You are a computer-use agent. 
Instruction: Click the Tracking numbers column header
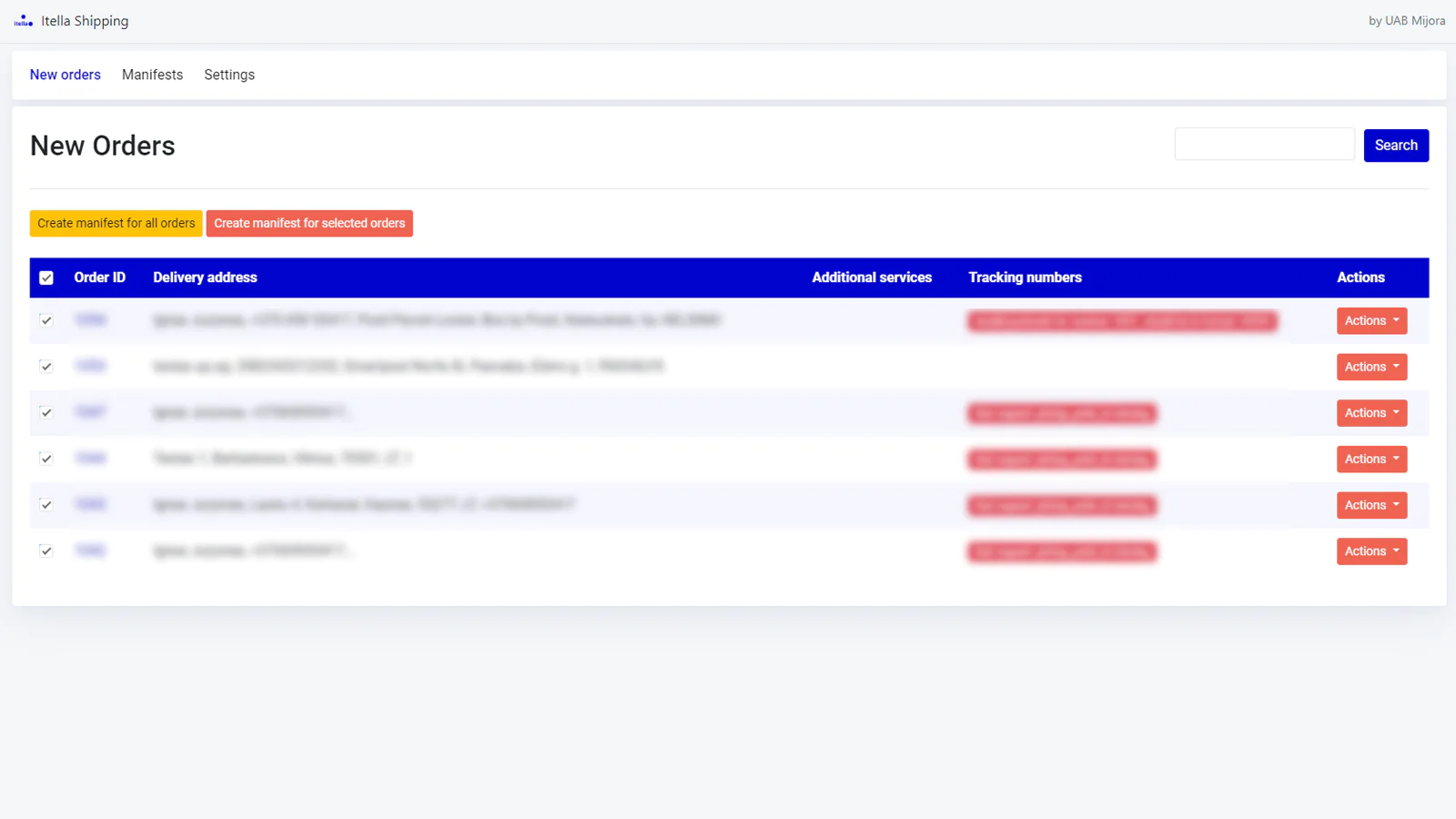(x=1025, y=278)
